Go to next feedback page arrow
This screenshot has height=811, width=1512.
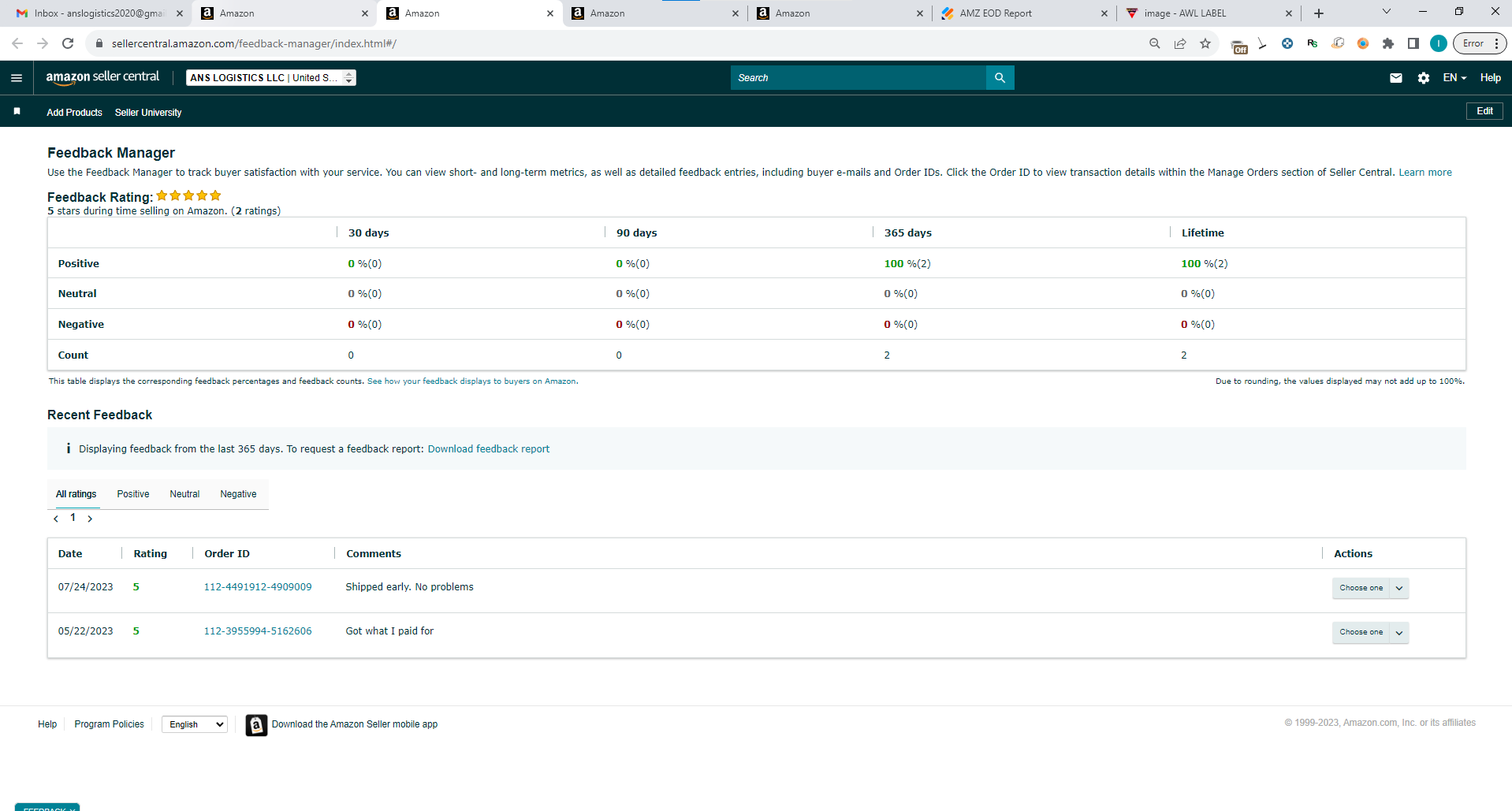tap(90, 519)
